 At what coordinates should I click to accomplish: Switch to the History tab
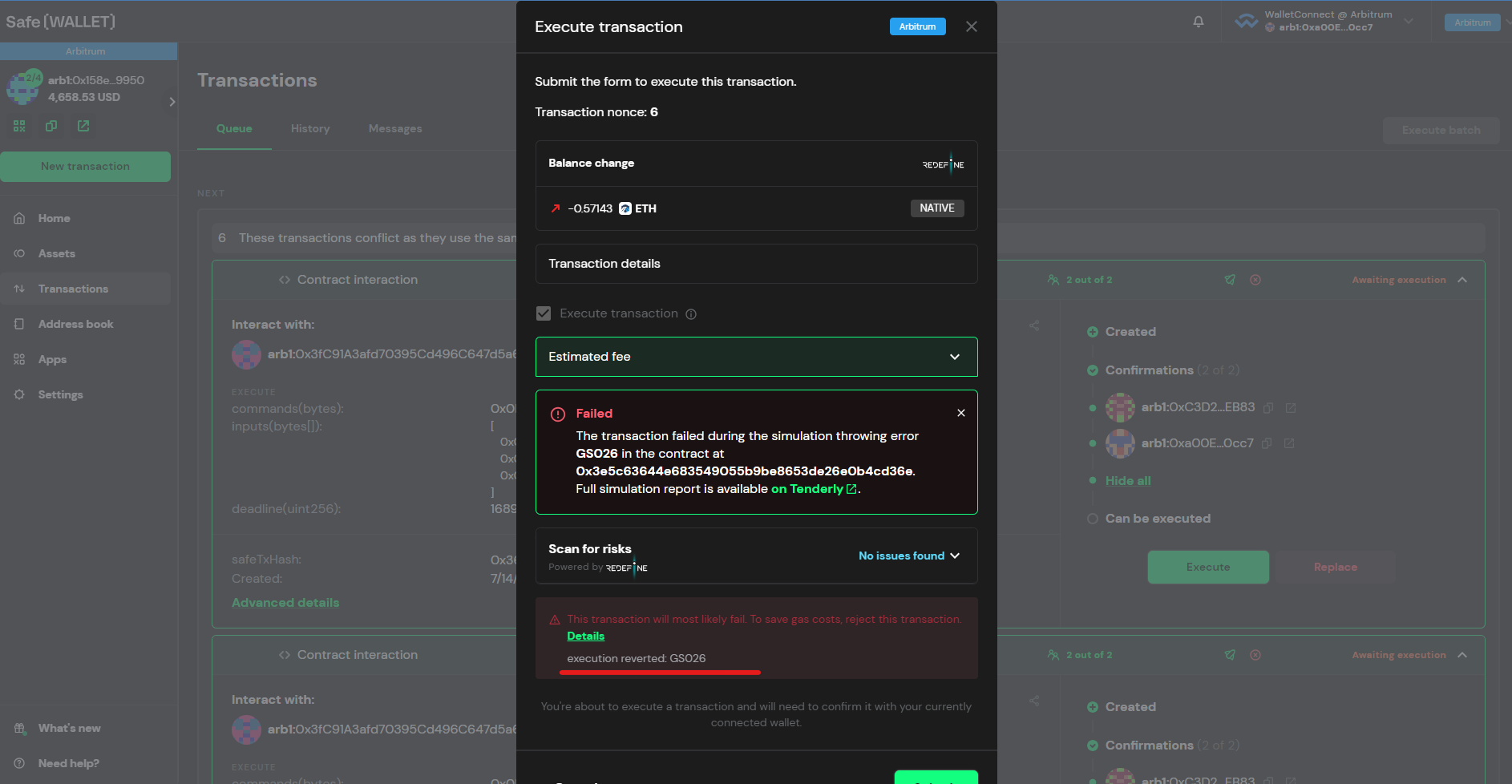(310, 128)
